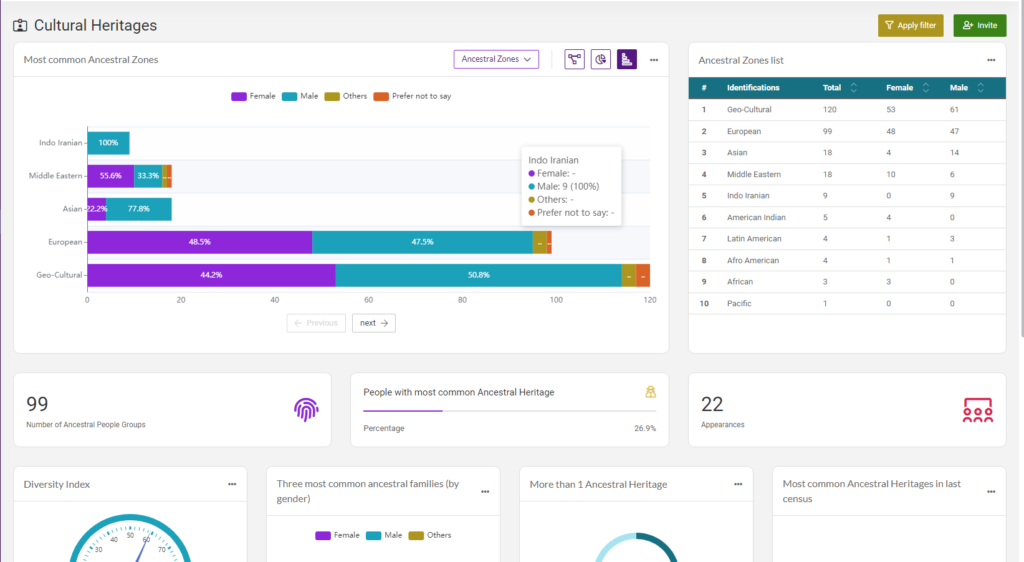The width and height of the screenshot is (1024, 562).
Task: Select the Asian row in the zones list
Action: 847,153
